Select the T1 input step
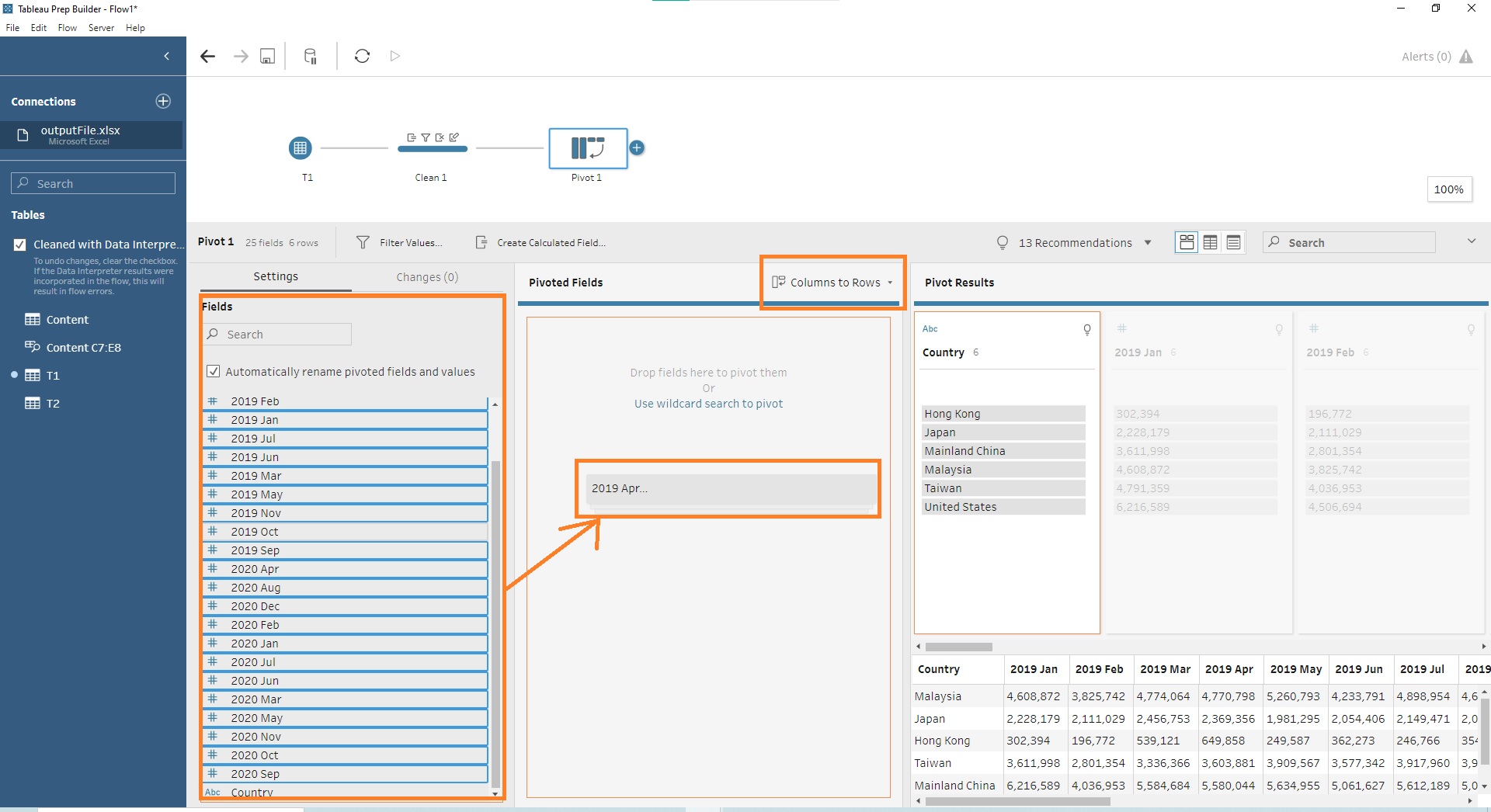1491x812 pixels. (300, 147)
